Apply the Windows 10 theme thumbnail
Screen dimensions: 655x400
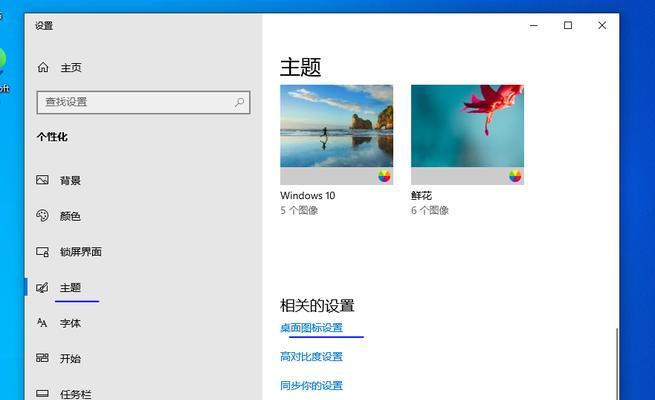point(337,134)
